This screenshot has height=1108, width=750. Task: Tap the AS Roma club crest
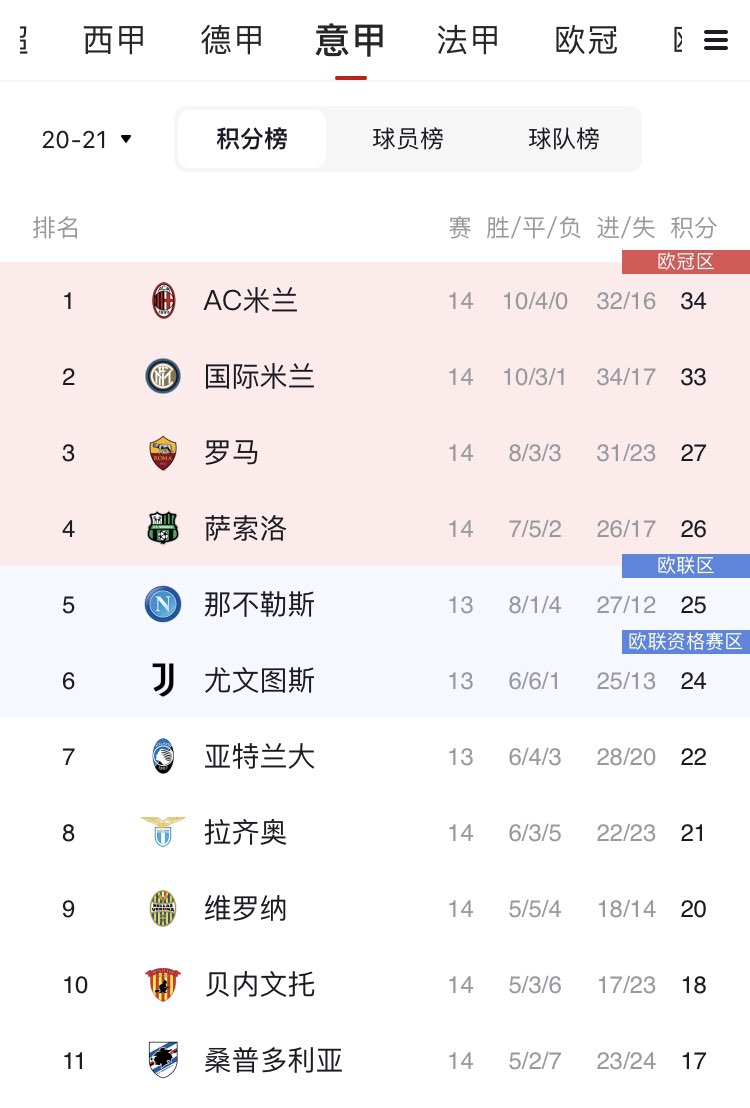pos(163,453)
